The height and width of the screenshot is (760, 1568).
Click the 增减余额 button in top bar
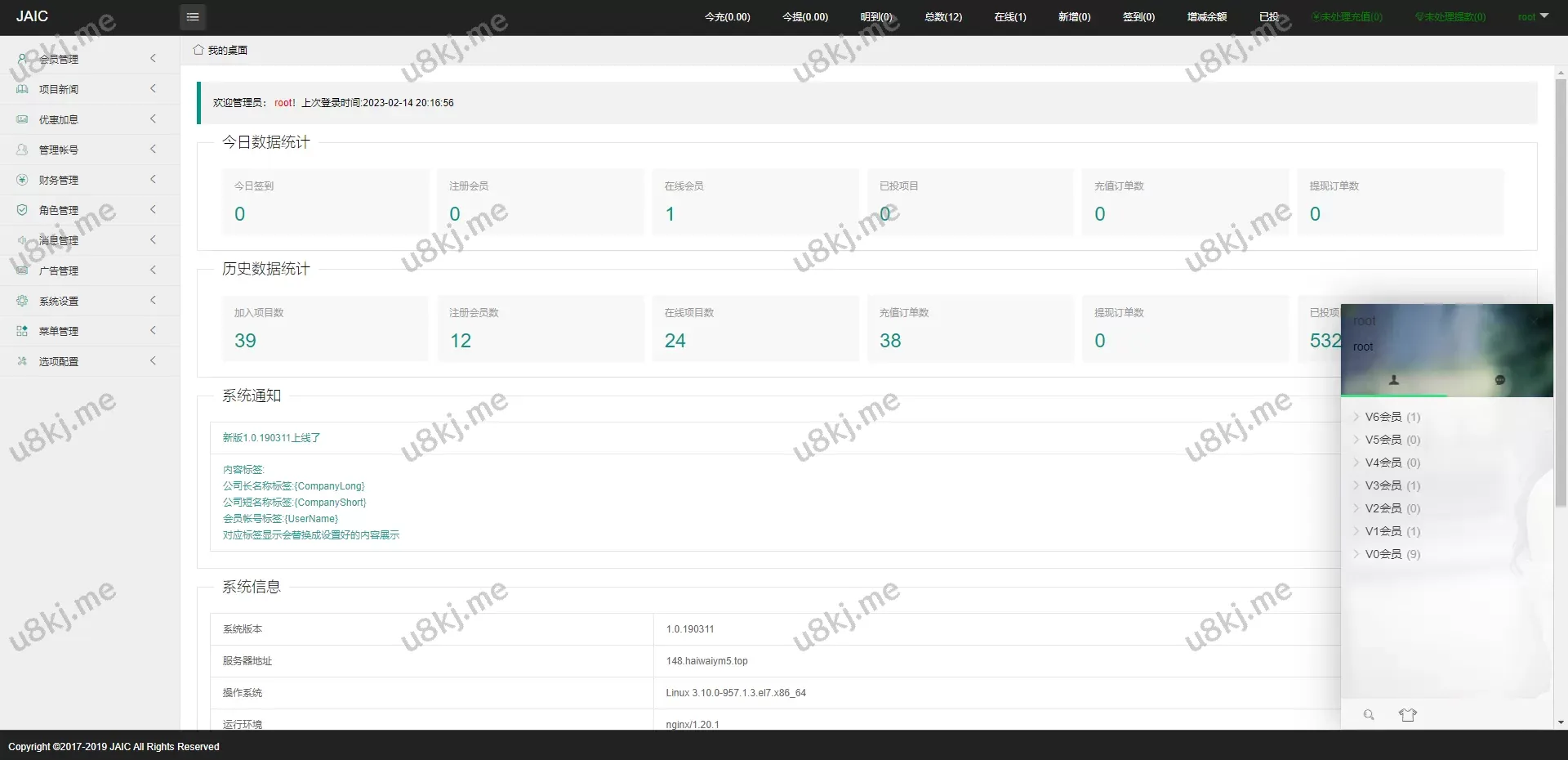[x=1206, y=17]
